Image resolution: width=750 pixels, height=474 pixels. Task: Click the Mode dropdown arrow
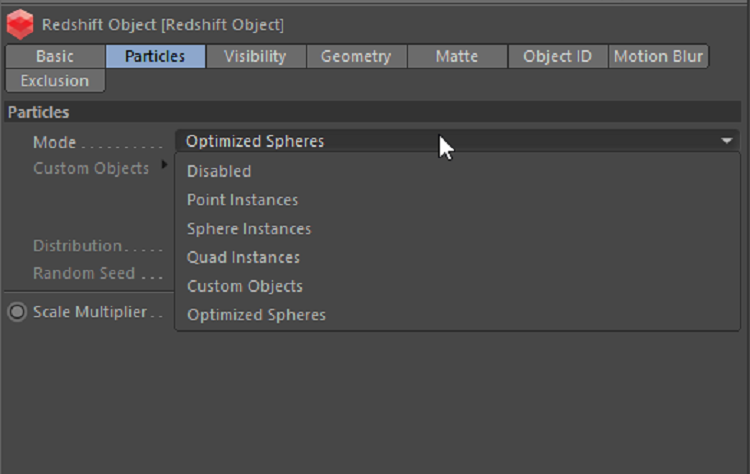(x=727, y=142)
